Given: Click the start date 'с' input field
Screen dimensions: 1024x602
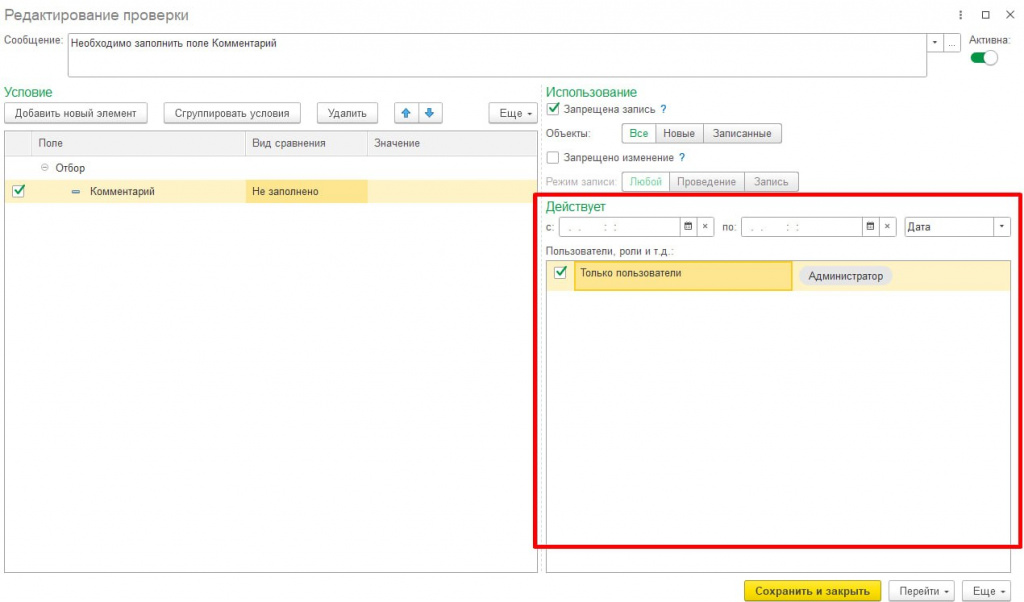Looking at the screenshot, I should 619,227.
